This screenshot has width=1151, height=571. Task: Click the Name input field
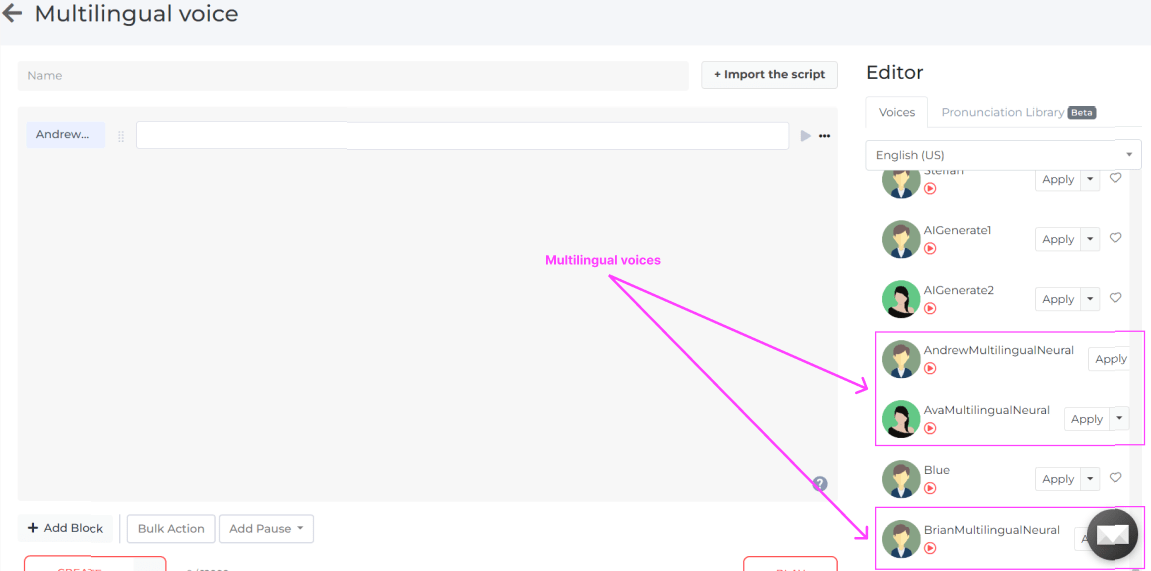[353, 76]
